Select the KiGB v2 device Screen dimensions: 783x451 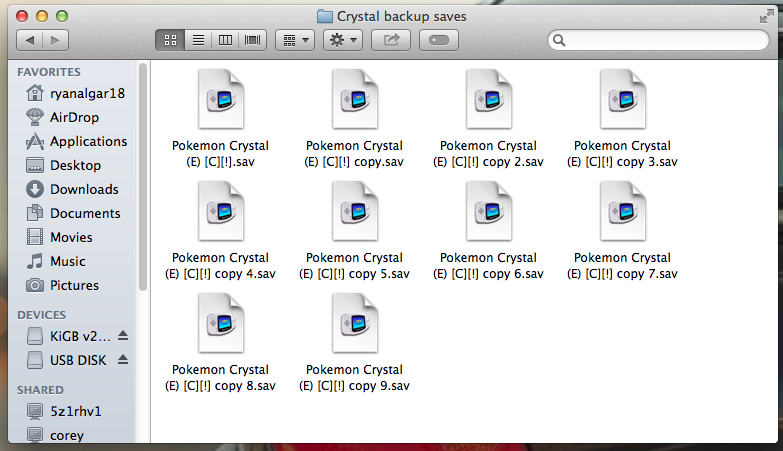pos(68,336)
